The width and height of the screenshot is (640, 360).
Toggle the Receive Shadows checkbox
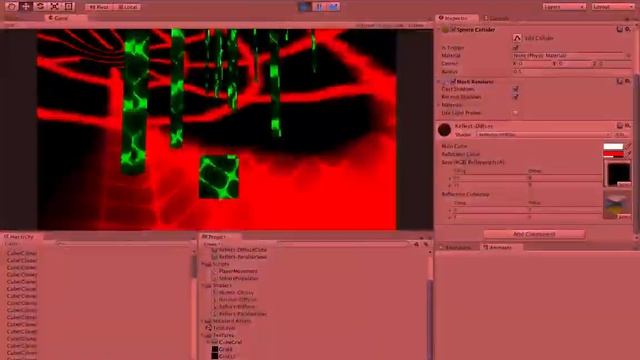click(516, 97)
